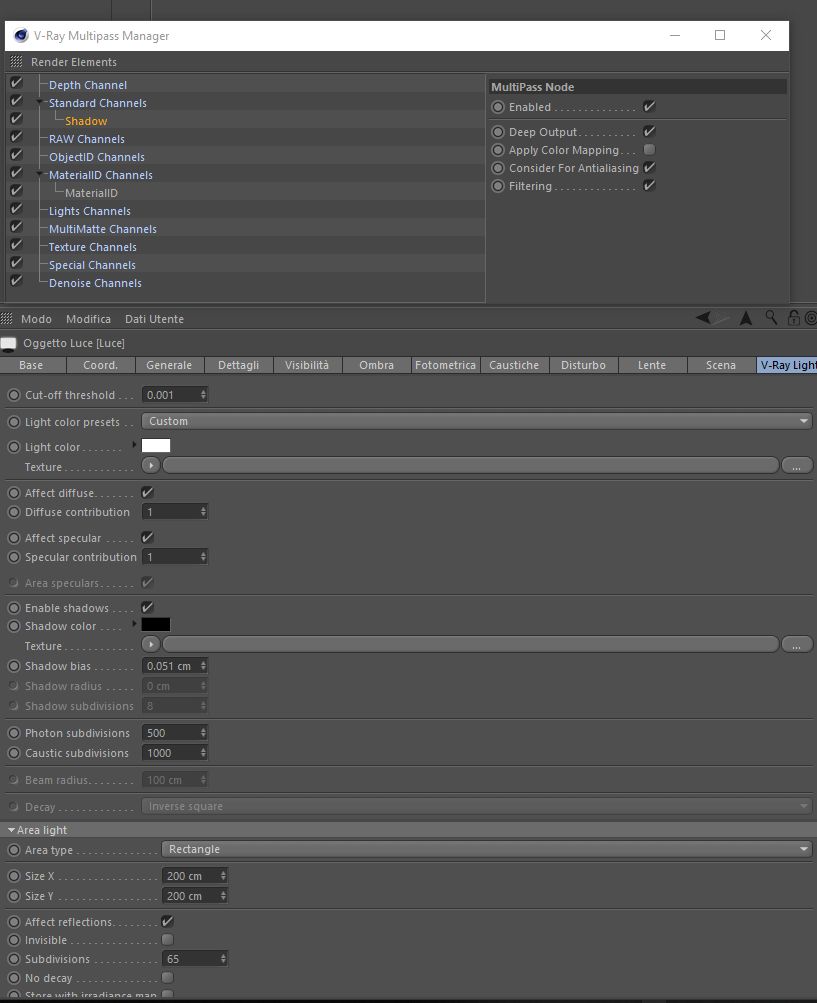Viewport: 817px width, 1003px height.
Task: Toggle the padlock icon in Attribute Manager
Action: coord(793,317)
